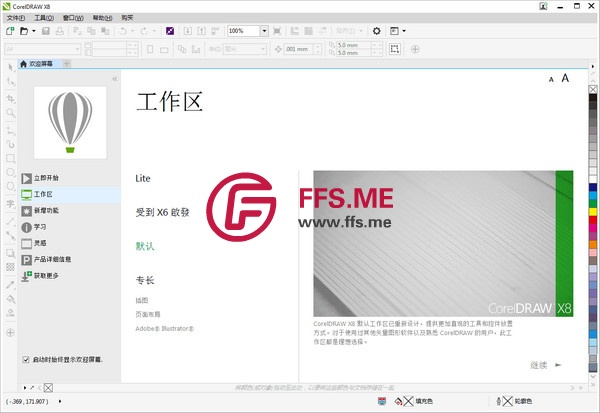Select the Eyedropper tool in toolbox
The width and height of the screenshot is (600, 413).
(x=10, y=285)
